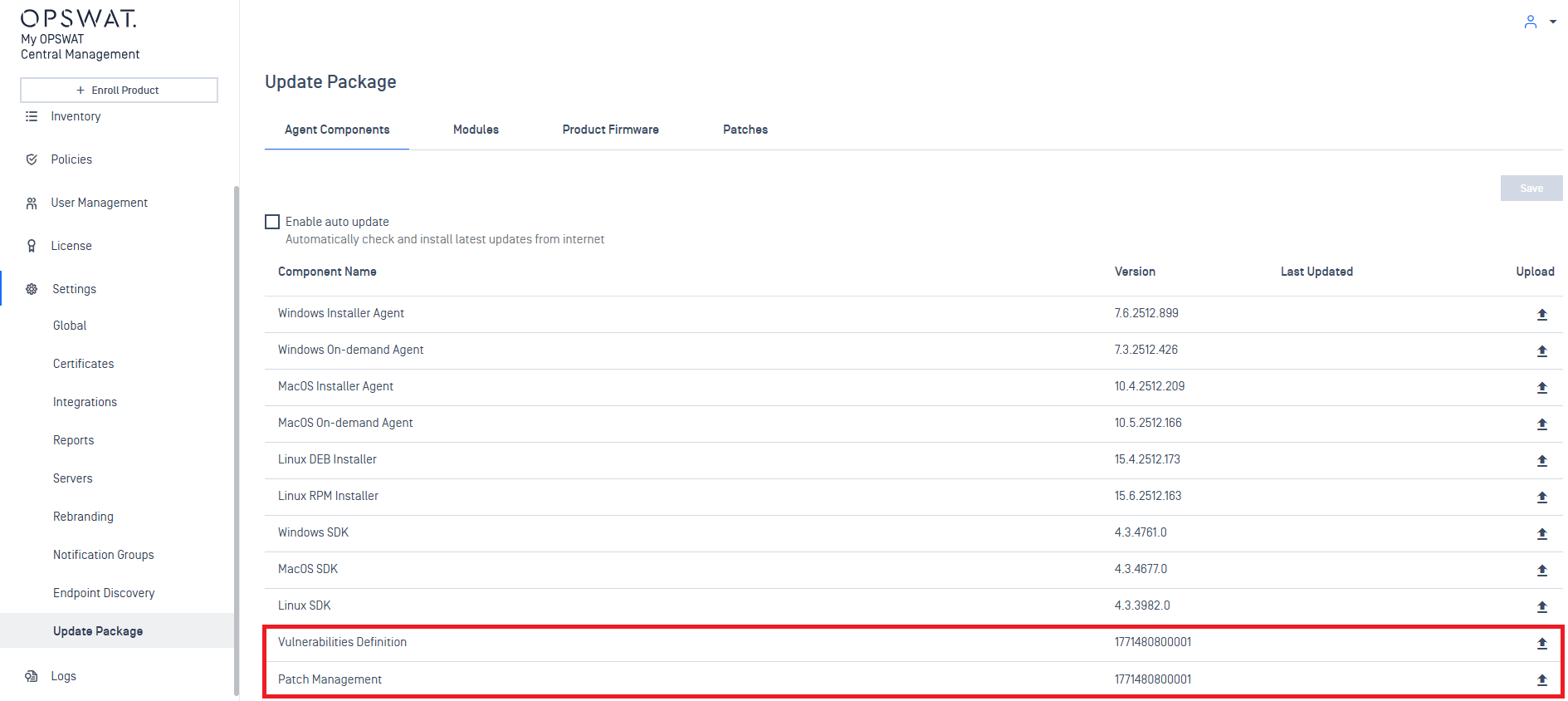Screen dimensions: 1568x701
Task: Open Logs in the sidebar
Action: click(63, 676)
